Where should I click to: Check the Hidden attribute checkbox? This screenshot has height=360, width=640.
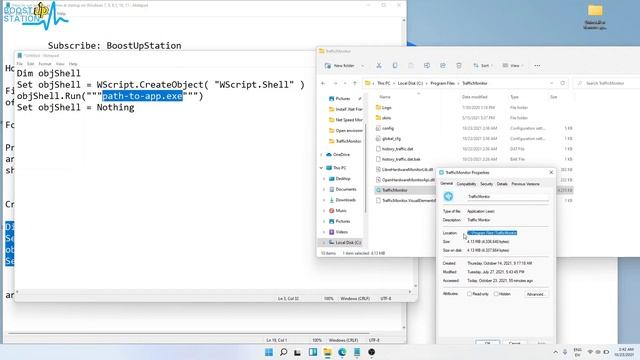coord(496,294)
